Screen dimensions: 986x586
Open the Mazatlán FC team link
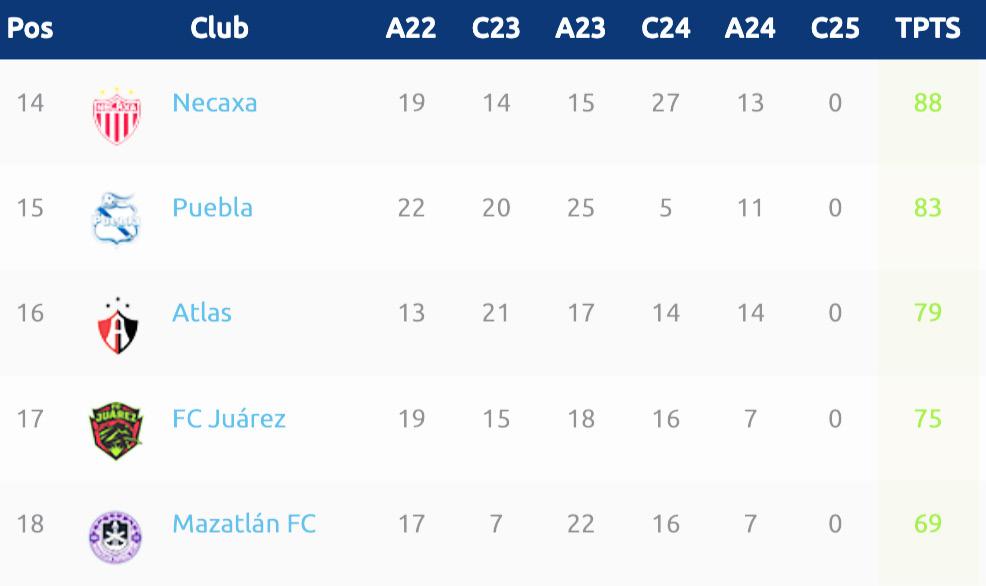[244, 523]
